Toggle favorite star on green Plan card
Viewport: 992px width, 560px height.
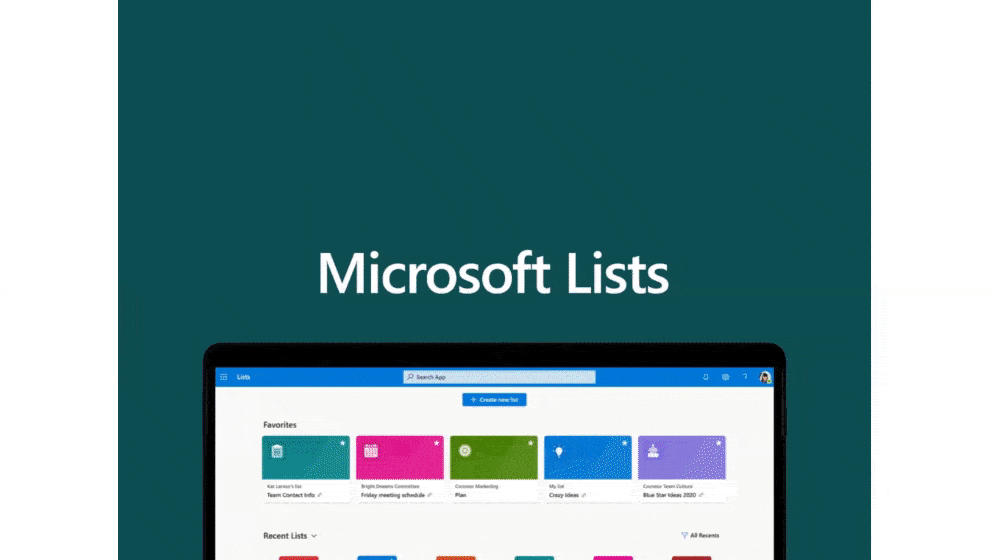click(530, 442)
